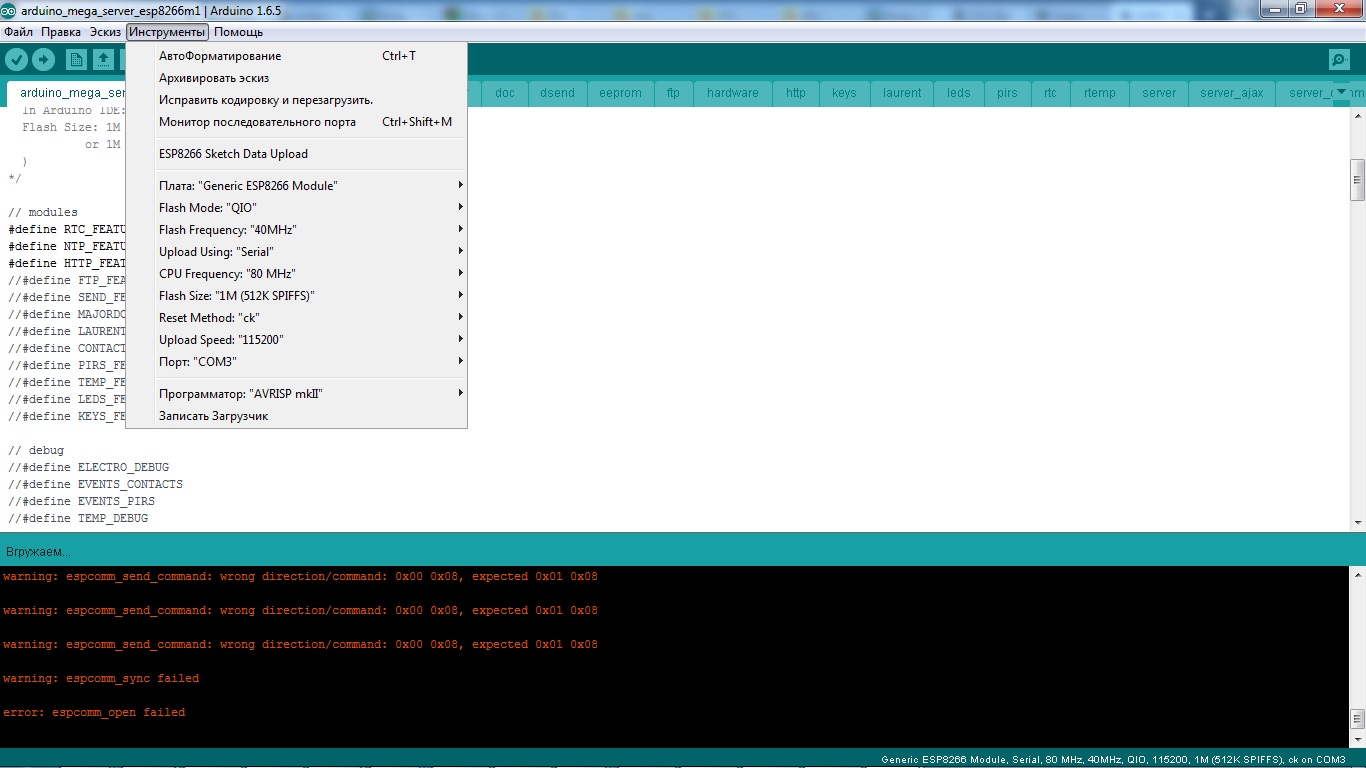Open Монитор последовательного порта menu entry
Screen dimensions: 1366x768
(x=257, y=122)
